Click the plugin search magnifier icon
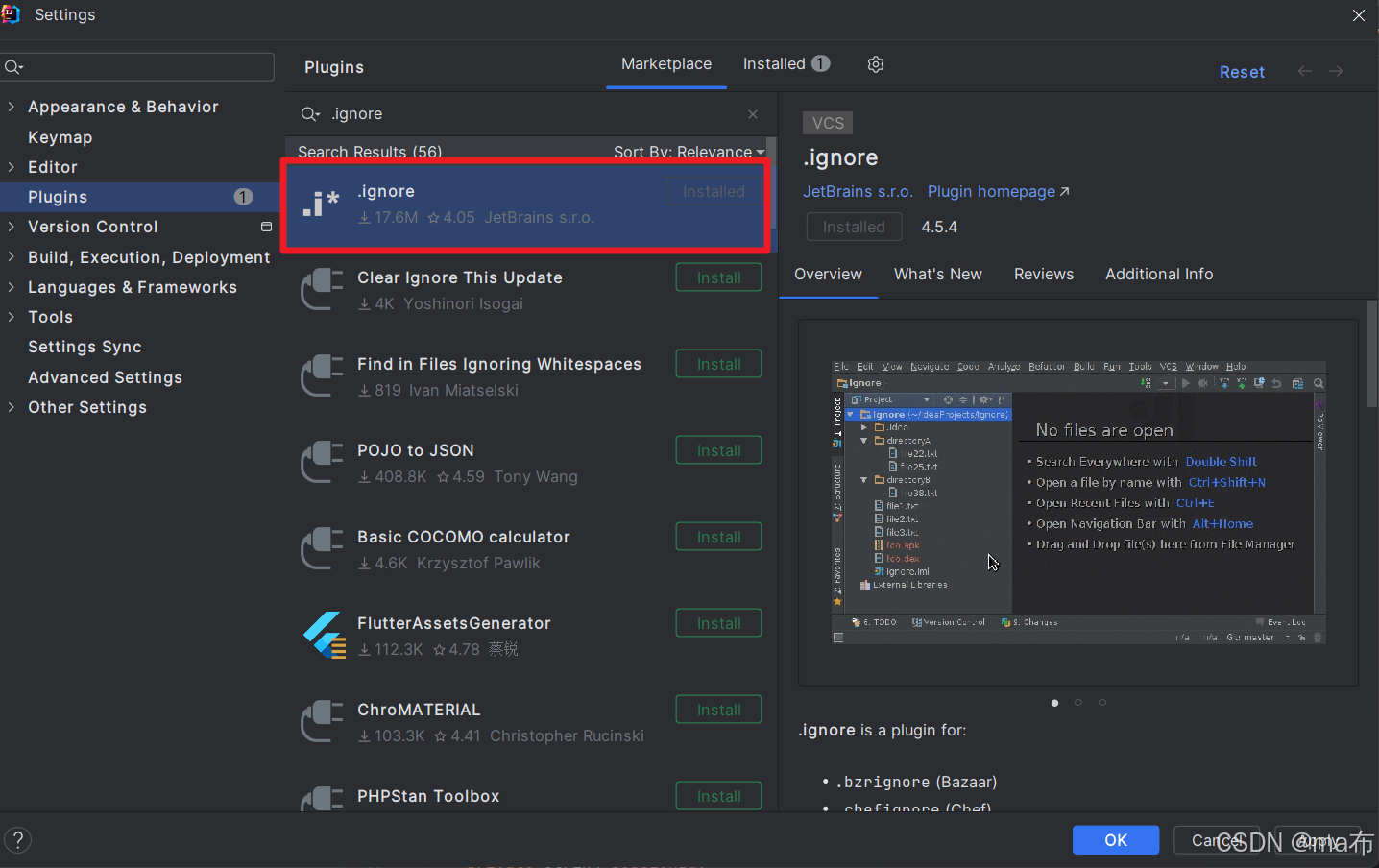The image size is (1379, 868). tap(310, 114)
